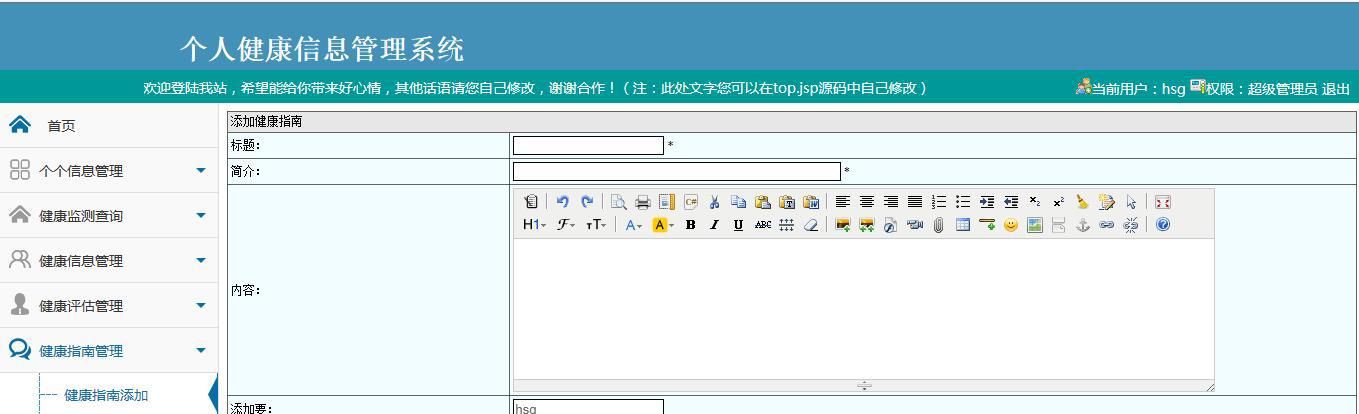The height and width of the screenshot is (414, 1359).
Task: Insert an anchor
Action: [x=1082, y=225]
